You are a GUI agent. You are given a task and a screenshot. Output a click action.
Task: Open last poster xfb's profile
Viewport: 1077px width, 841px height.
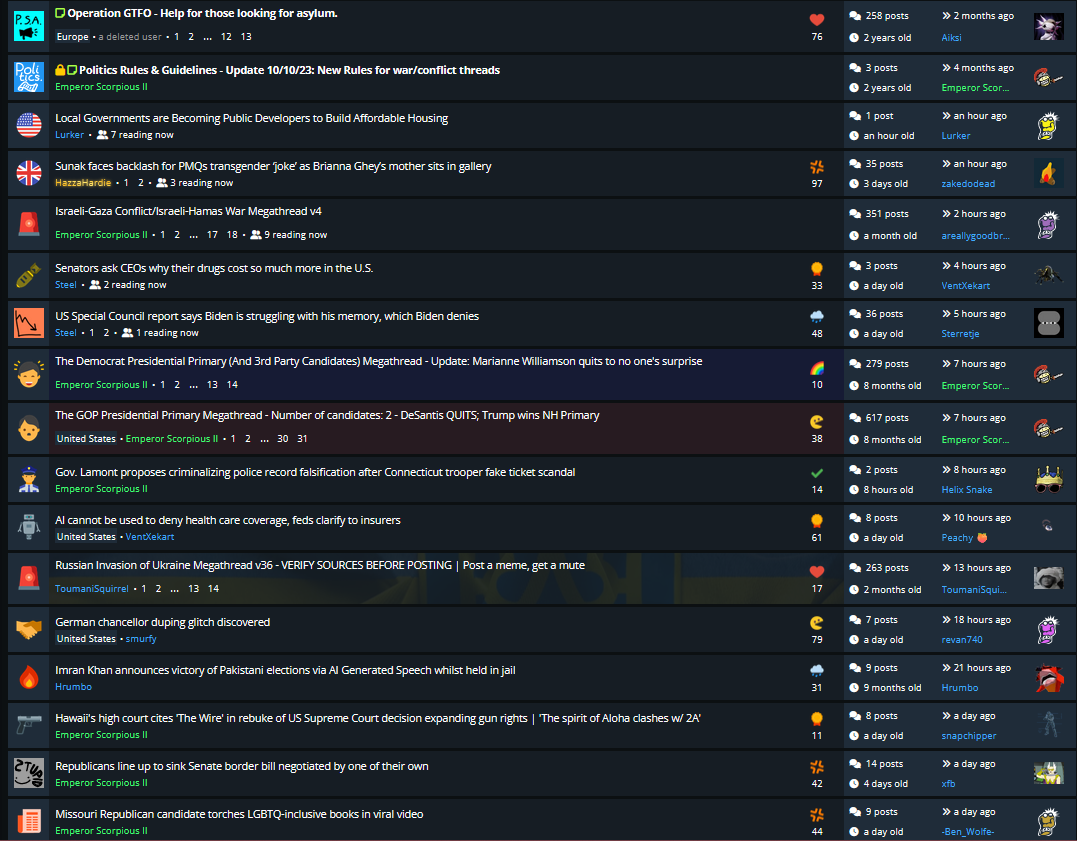click(948, 784)
